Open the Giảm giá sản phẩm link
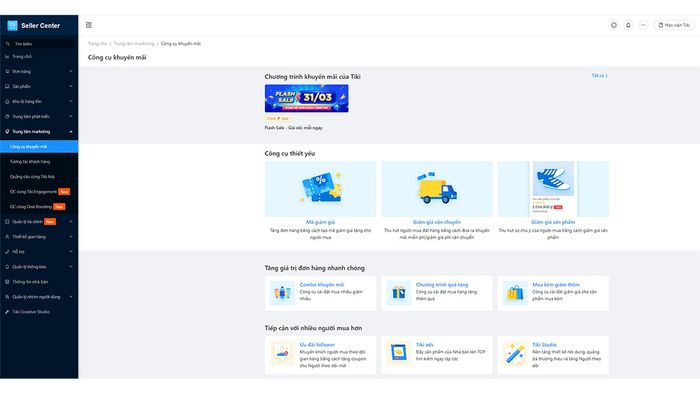The width and height of the screenshot is (700, 394). (x=553, y=222)
